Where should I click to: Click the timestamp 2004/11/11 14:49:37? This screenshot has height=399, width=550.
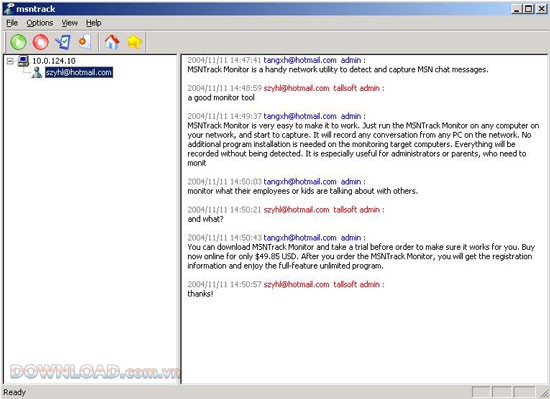tap(224, 116)
